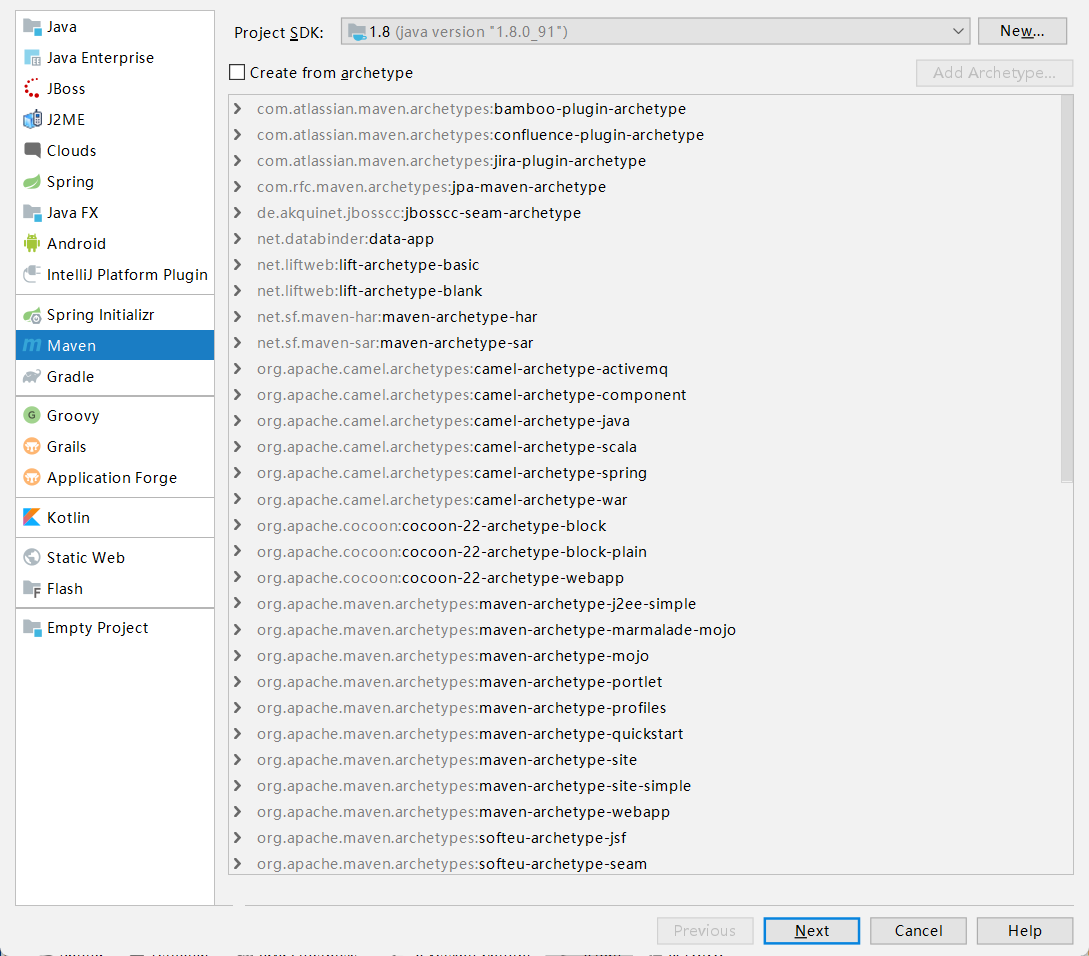Click the Next button
Screen dimensions: 1089x956
pyautogui.click(x=811, y=931)
